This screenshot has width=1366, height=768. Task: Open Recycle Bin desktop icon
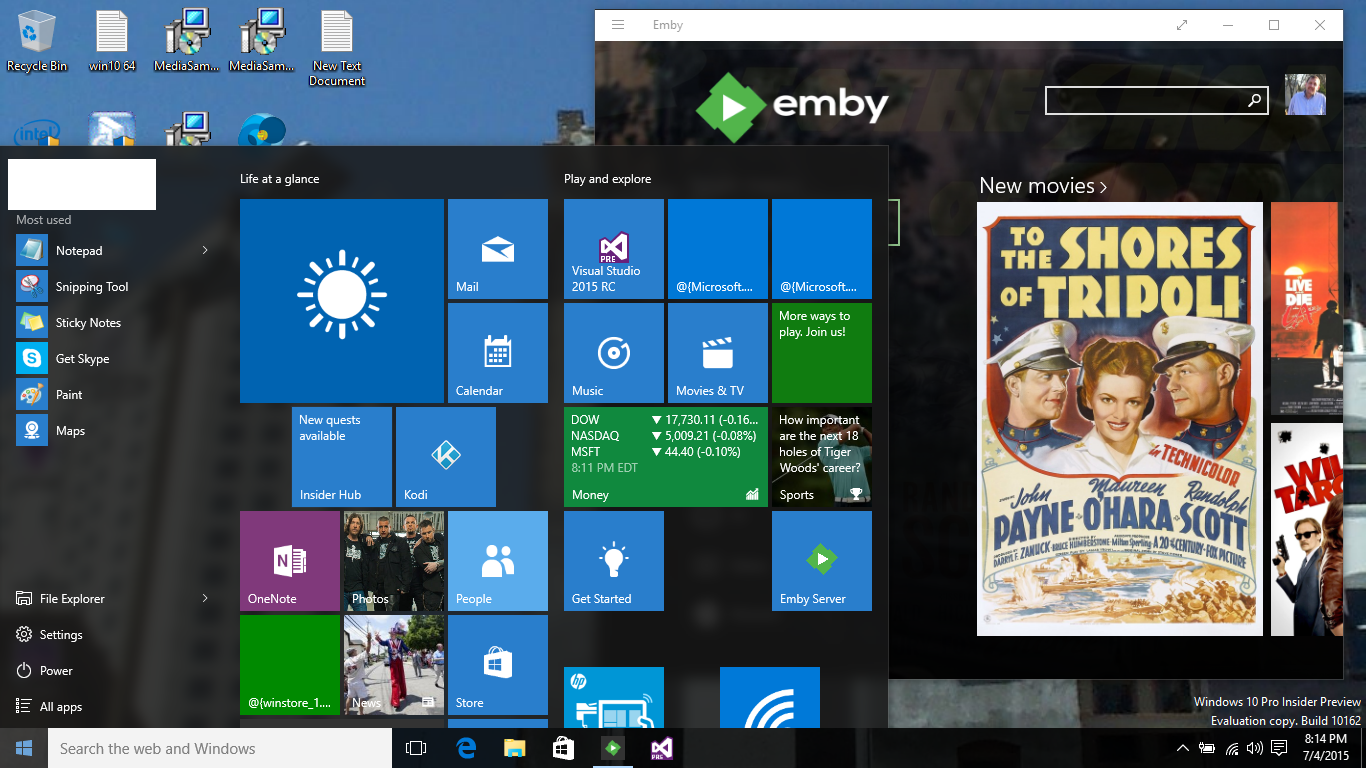[x=37, y=41]
